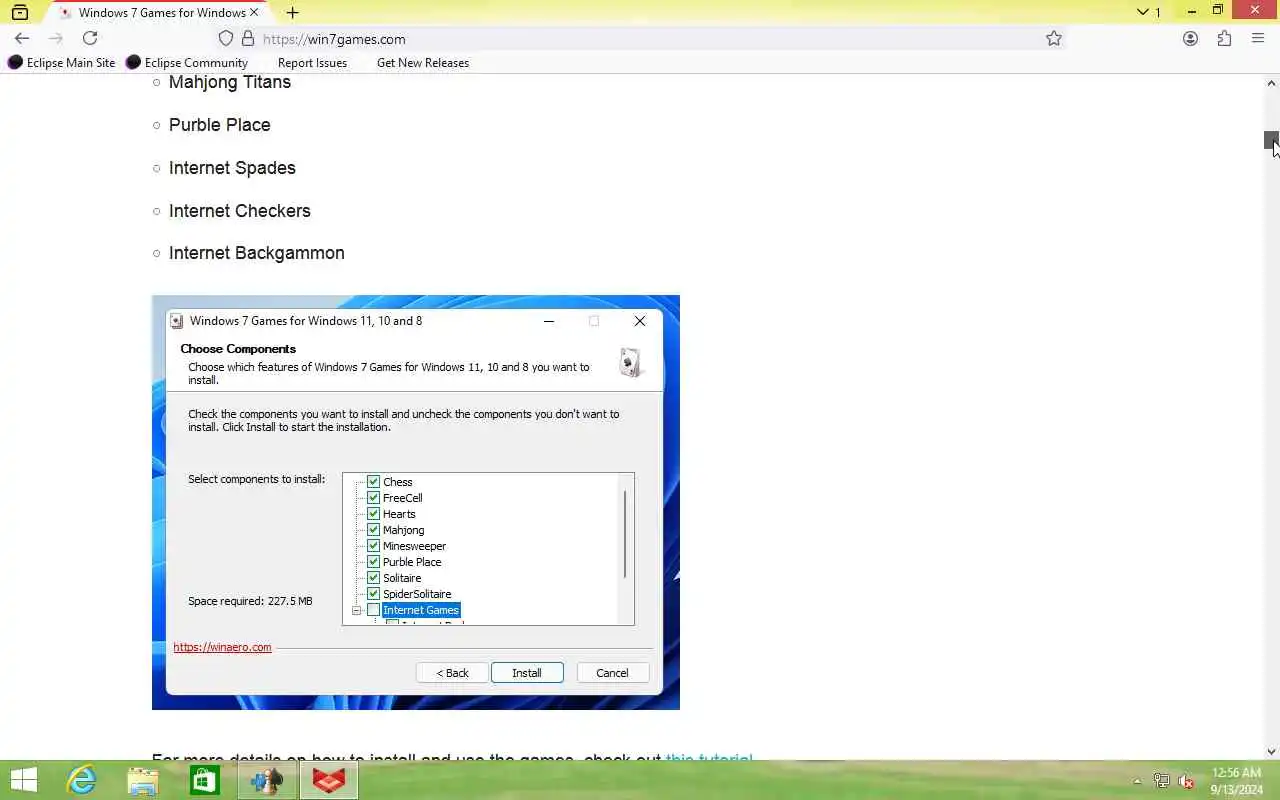Click the page scrollbar down arrow
The width and height of the screenshot is (1280, 800).
tap(1271, 752)
